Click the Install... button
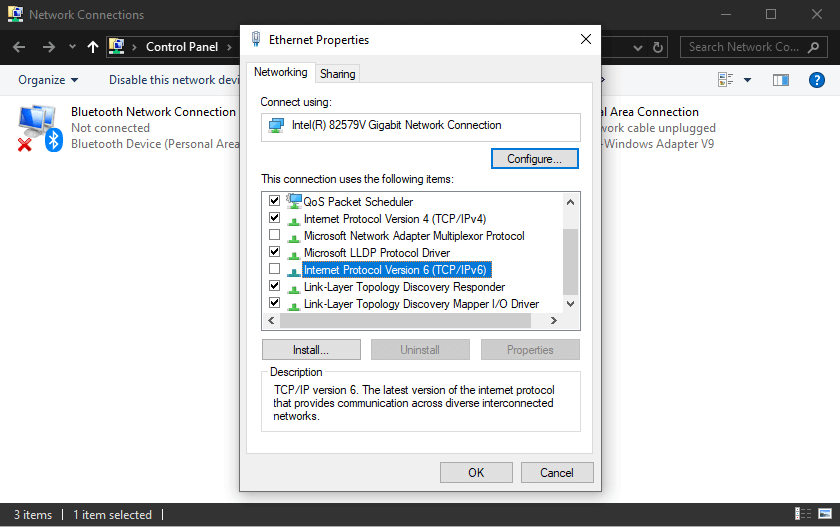This screenshot has width=840, height=527. point(311,350)
